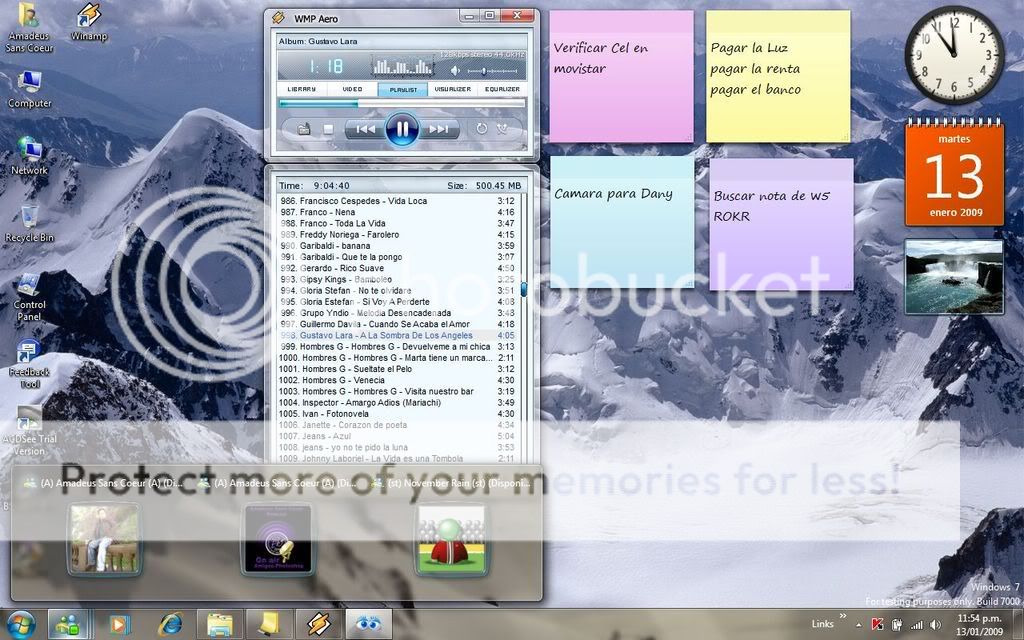Skip to the next track
The image size is (1024, 640).
(438, 129)
